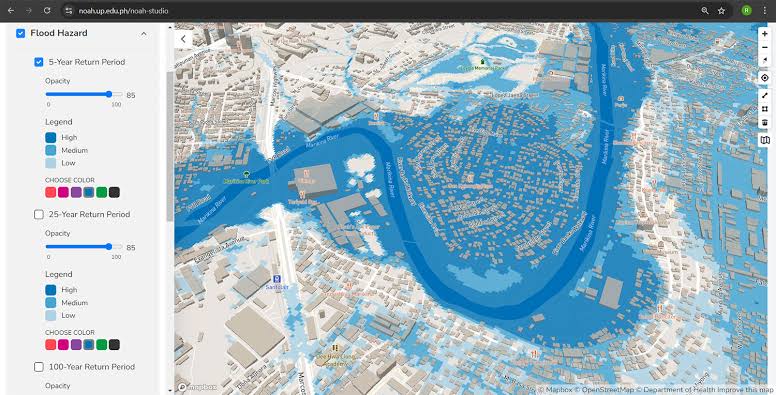Click the 5-Year opacity value 85

click(x=131, y=95)
